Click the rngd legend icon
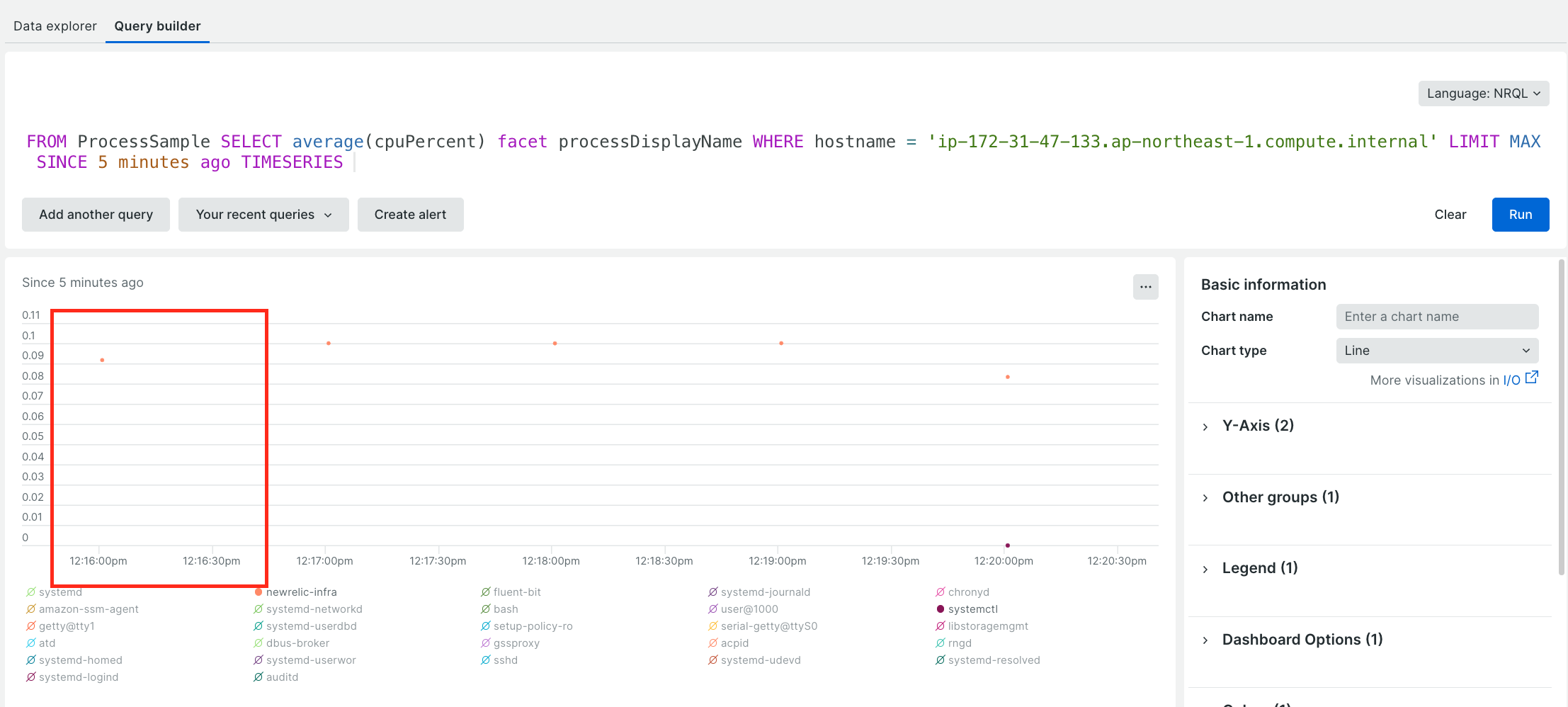The height and width of the screenshot is (707, 1568). click(x=941, y=643)
